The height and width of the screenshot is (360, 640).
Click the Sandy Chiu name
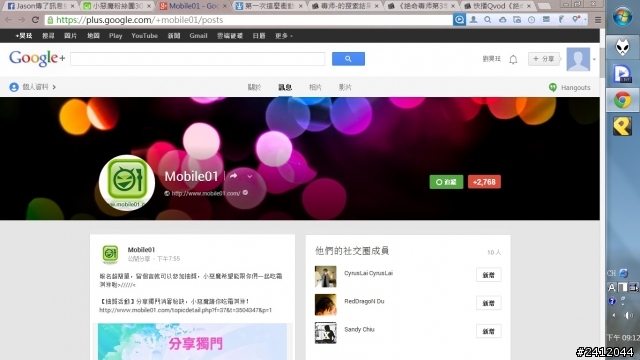359,329
